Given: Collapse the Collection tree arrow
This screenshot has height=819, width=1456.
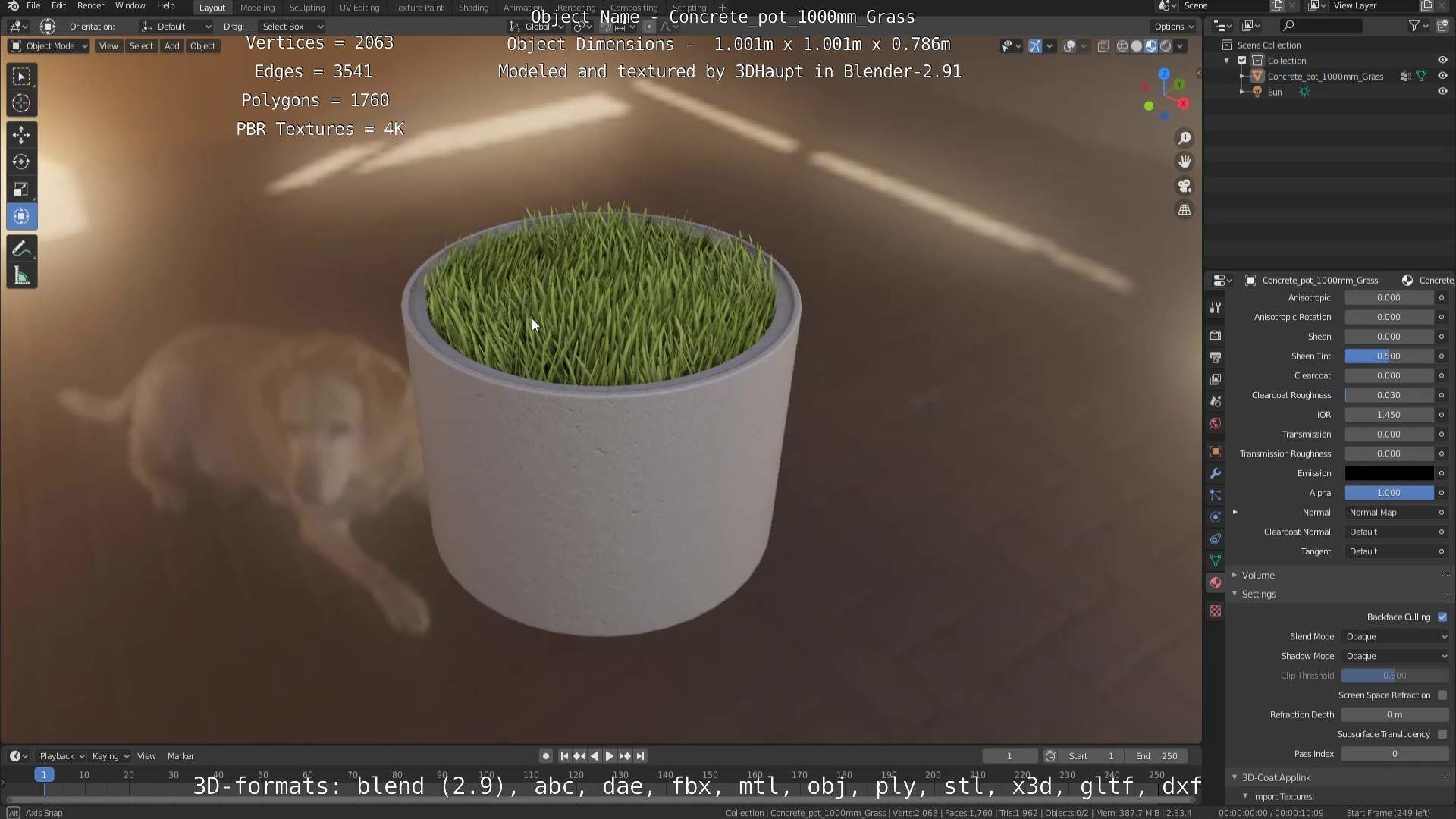Looking at the screenshot, I should click(1227, 61).
